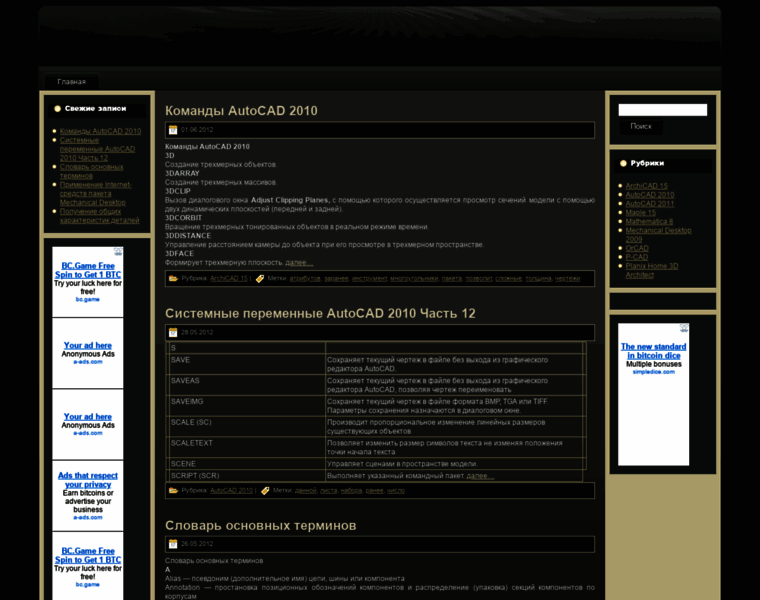This screenshot has height=600, width=760.
Task: Click the search input field
Action: point(663,110)
